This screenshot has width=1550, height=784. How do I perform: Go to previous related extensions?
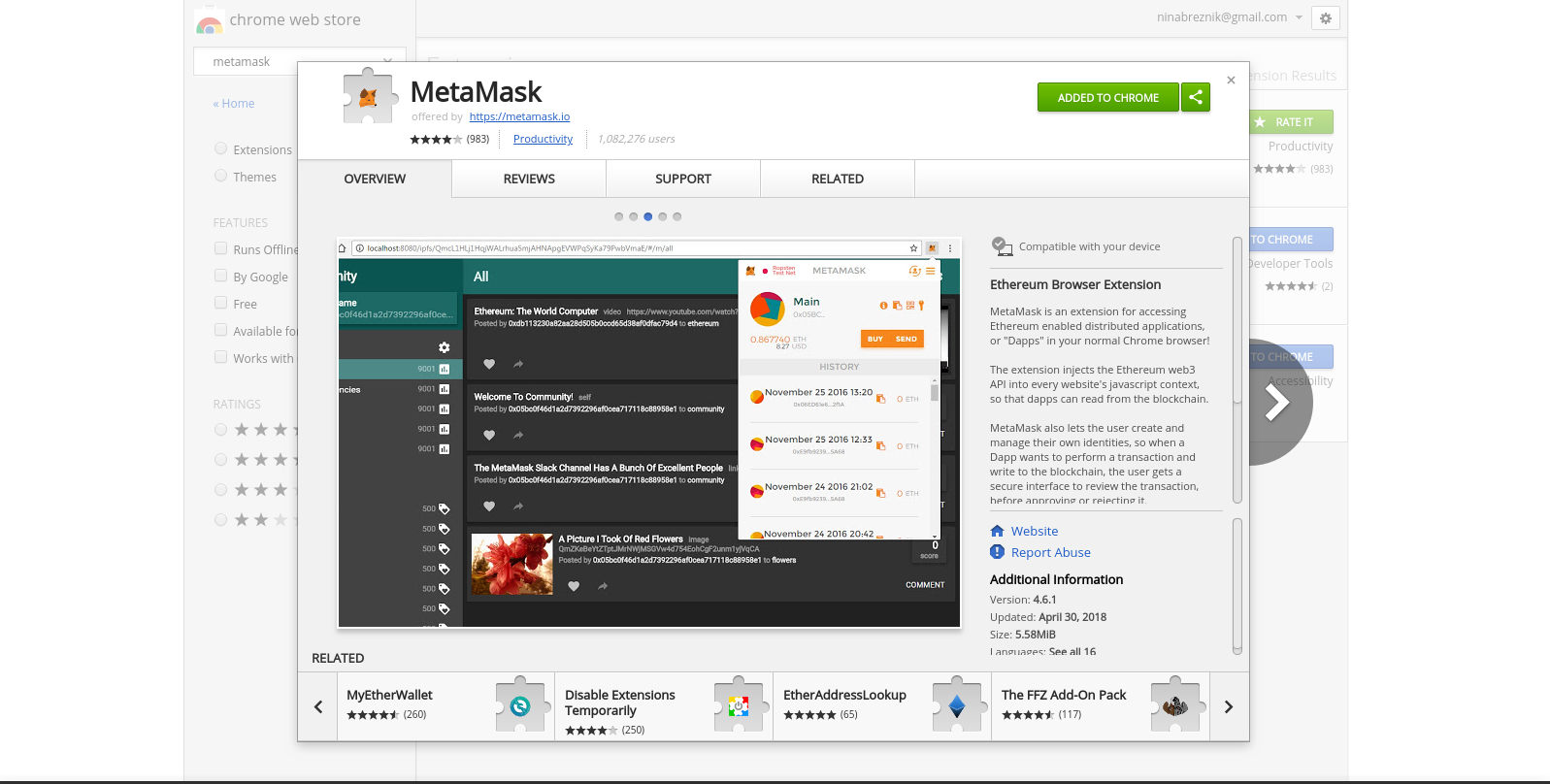pyautogui.click(x=318, y=706)
